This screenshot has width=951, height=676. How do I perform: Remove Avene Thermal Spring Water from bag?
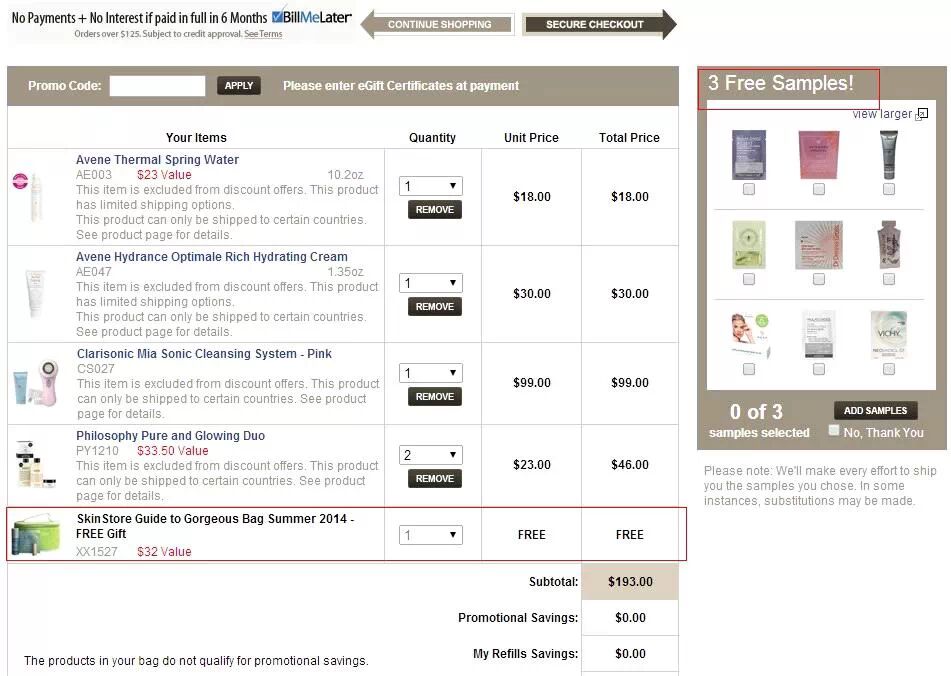(x=435, y=210)
